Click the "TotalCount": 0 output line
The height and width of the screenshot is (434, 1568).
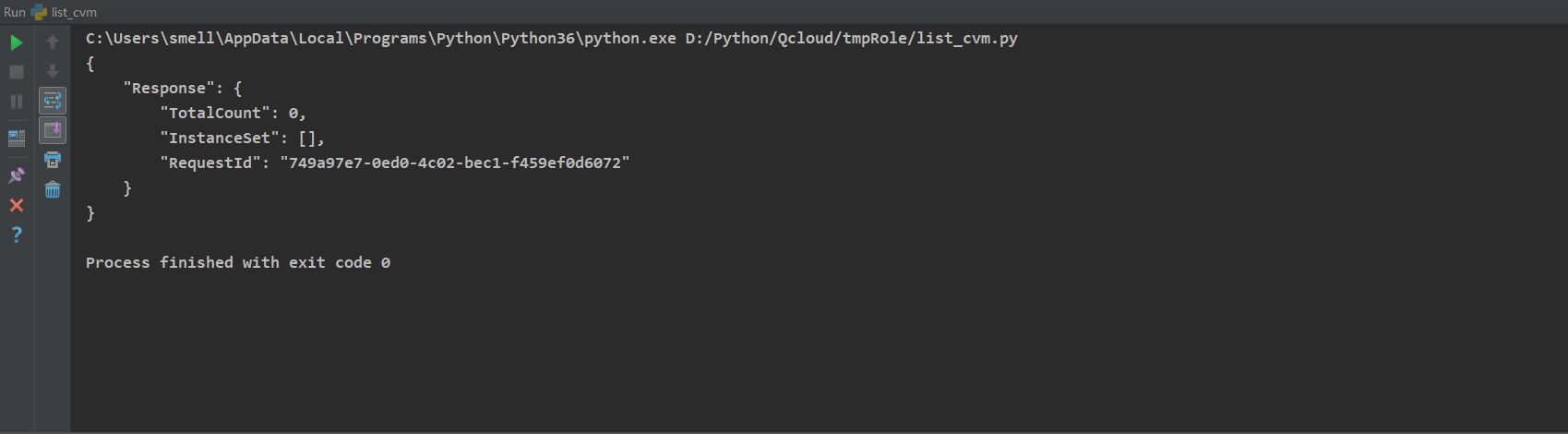pos(233,114)
